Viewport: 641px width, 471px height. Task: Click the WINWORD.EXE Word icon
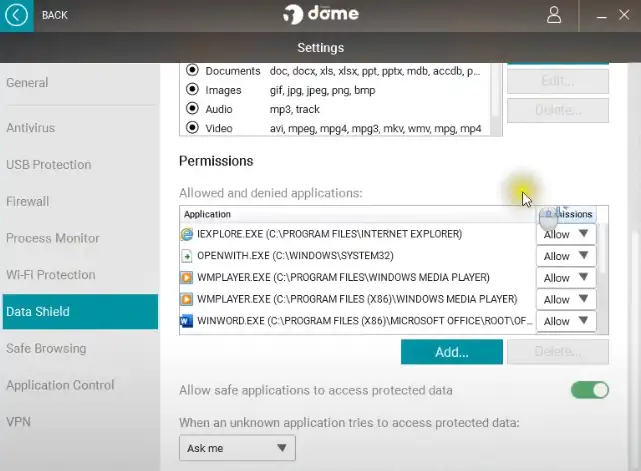pyautogui.click(x=186, y=321)
